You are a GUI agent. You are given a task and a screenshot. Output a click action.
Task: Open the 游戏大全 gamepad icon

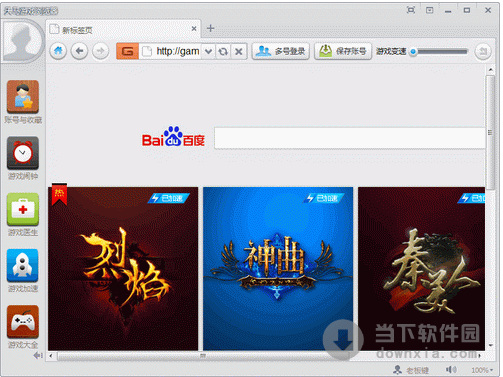(23, 322)
